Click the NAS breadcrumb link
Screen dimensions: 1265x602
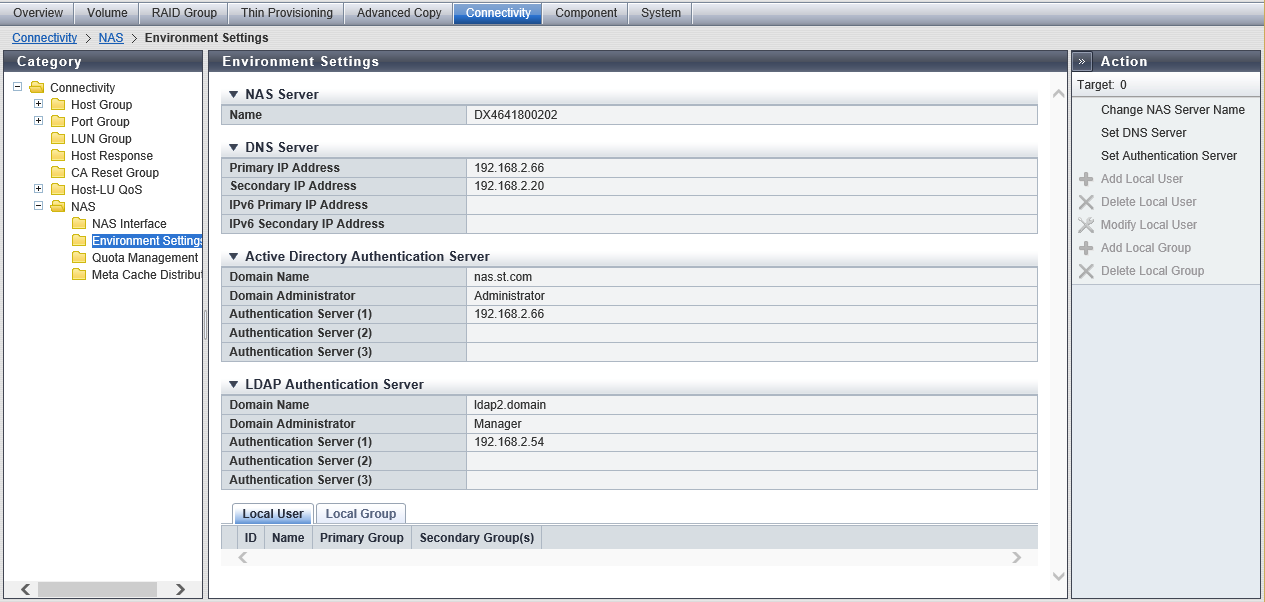click(111, 38)
